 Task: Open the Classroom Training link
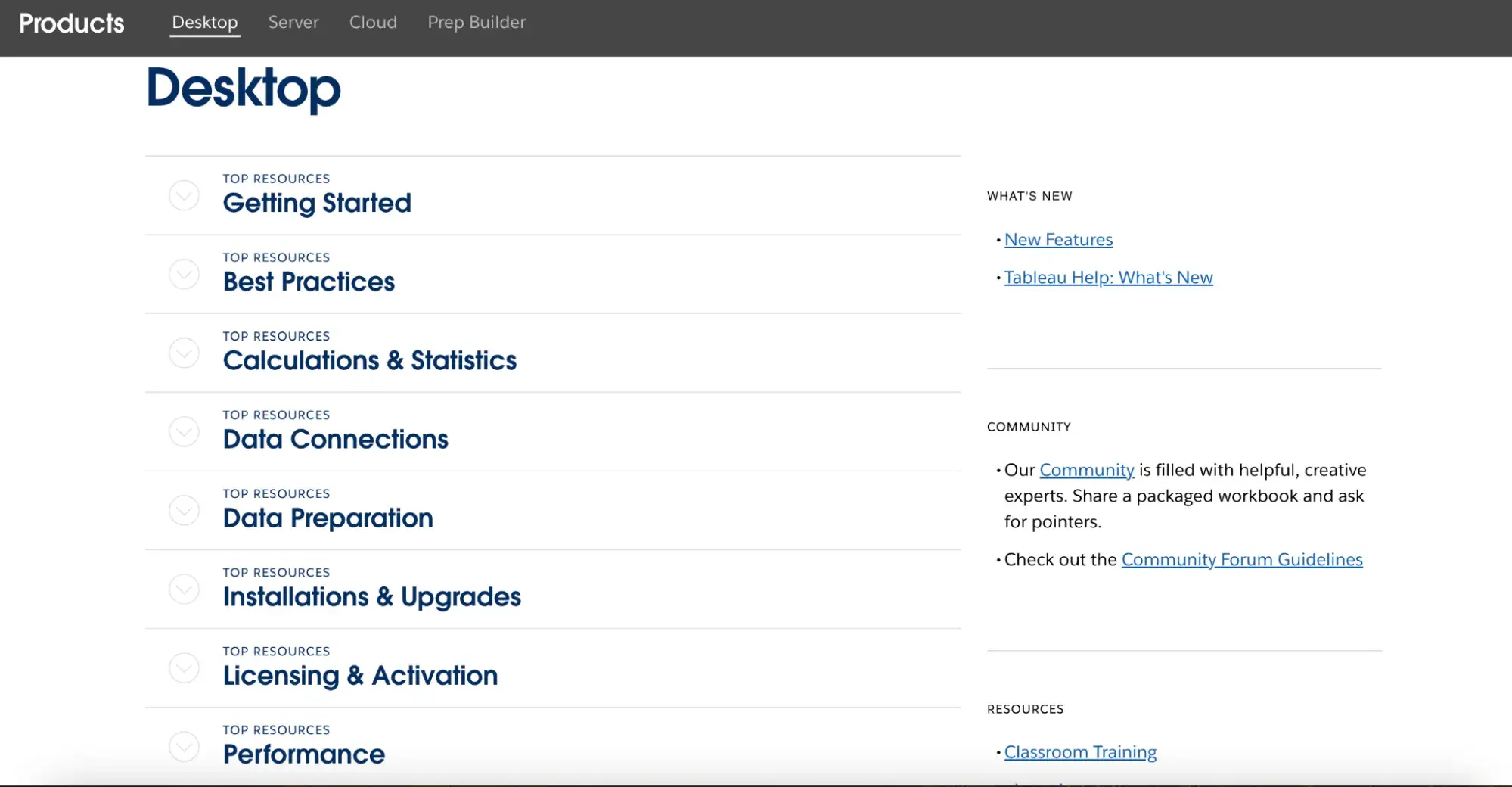tap(1080, 752)
